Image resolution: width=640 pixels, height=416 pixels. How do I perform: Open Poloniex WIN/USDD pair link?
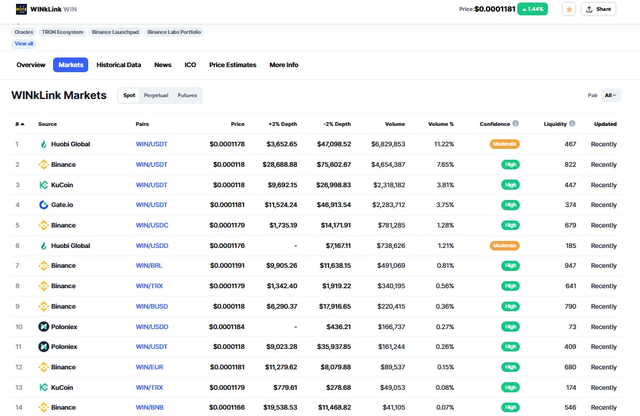click(152, 327)
